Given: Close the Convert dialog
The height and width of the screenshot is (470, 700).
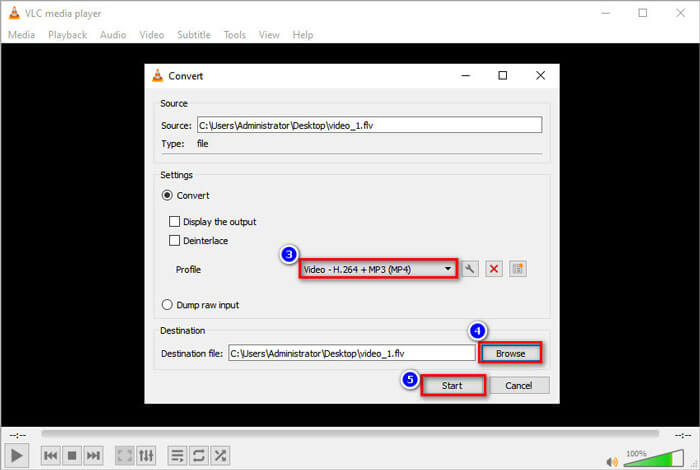Looking at the screenshot, I should (x=540, y=75).
